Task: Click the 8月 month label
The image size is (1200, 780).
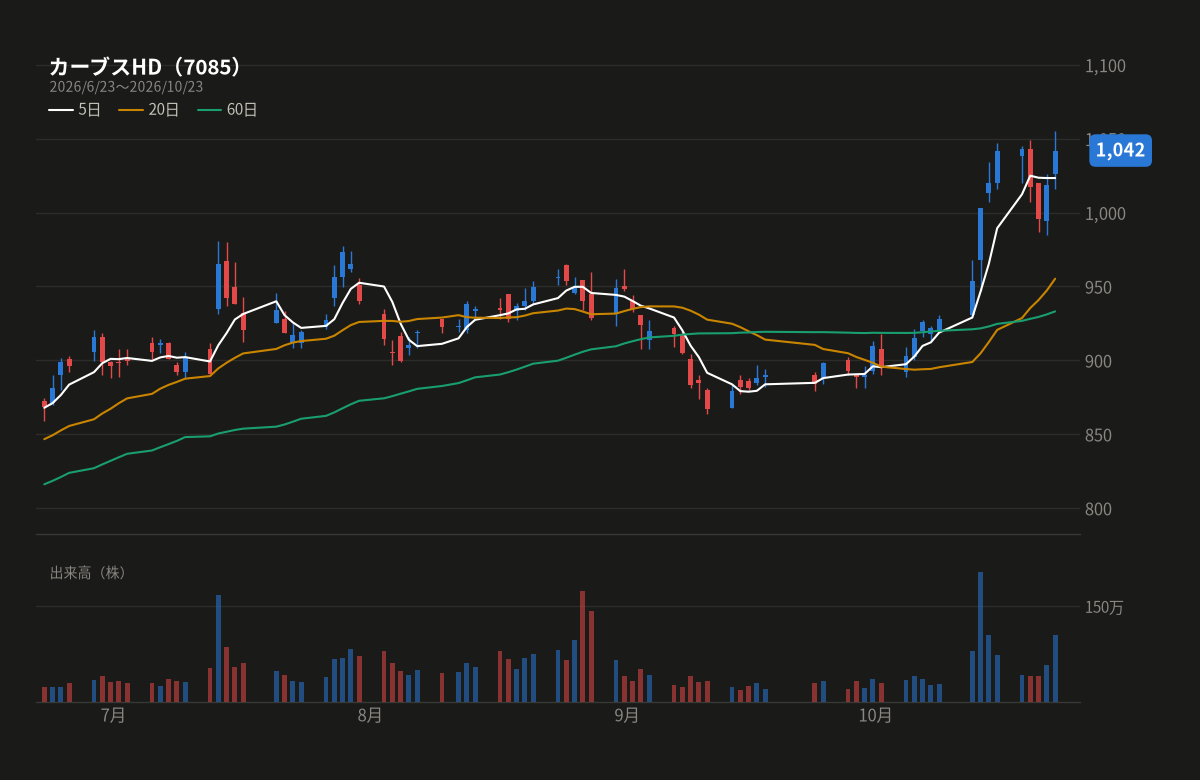Action: [370, 716]
